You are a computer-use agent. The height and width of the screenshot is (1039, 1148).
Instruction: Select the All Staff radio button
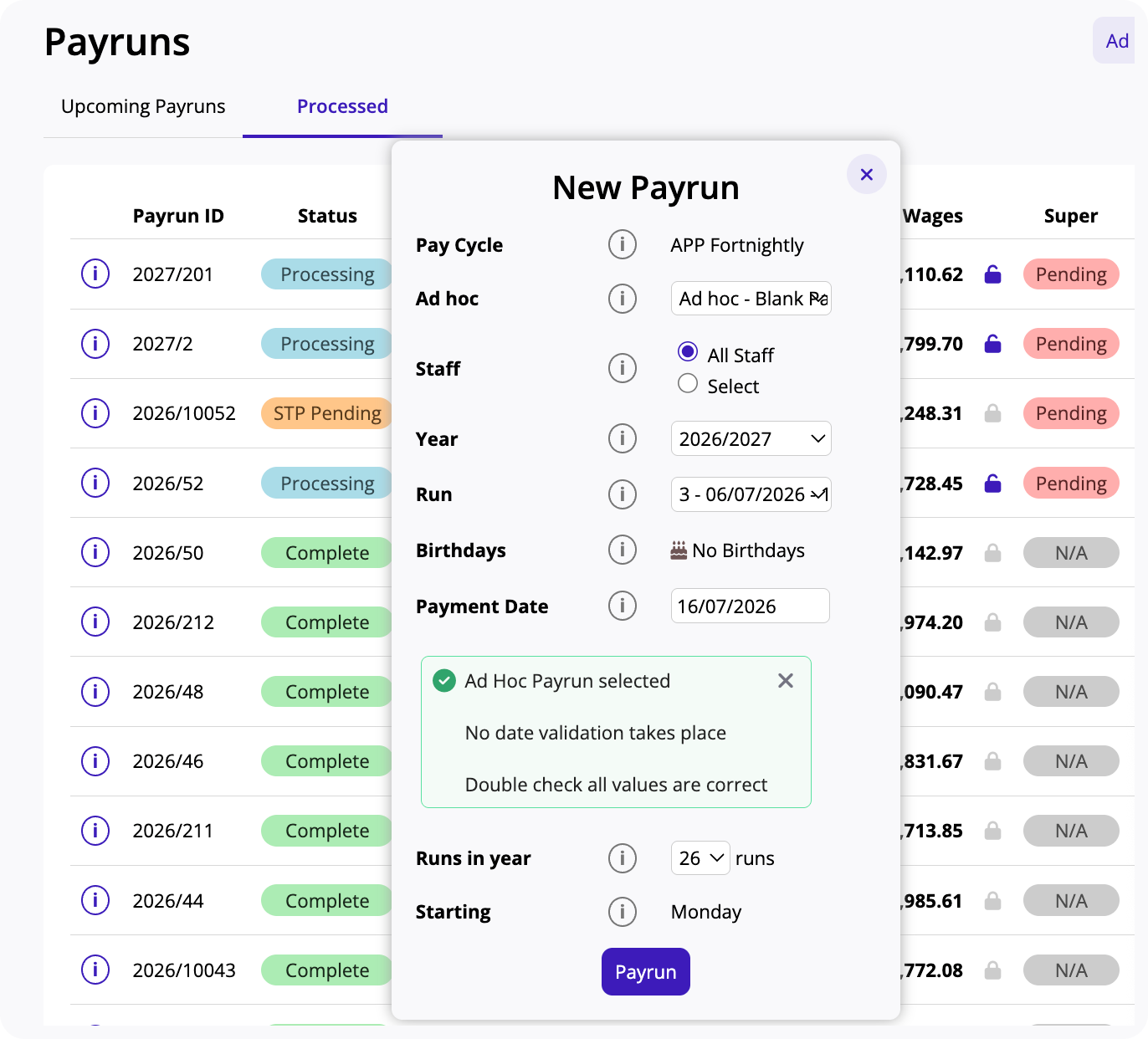(688, 351)
